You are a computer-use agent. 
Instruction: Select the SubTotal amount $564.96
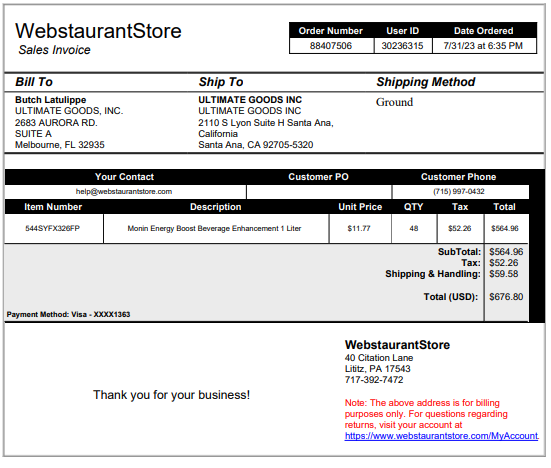point(506,252)
